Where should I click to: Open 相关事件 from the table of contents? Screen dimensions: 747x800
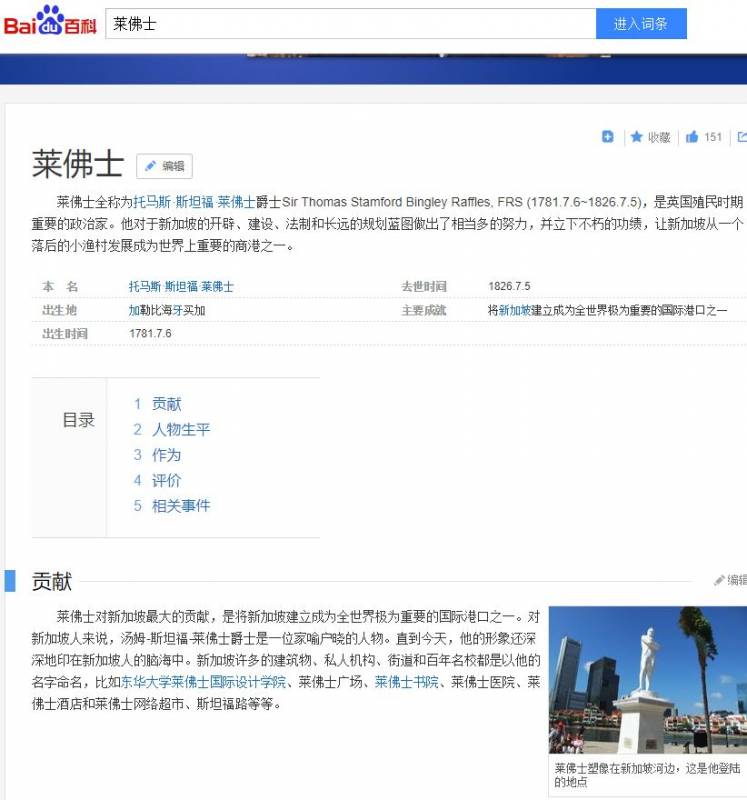pyautogui.click(x=180, y=506)
